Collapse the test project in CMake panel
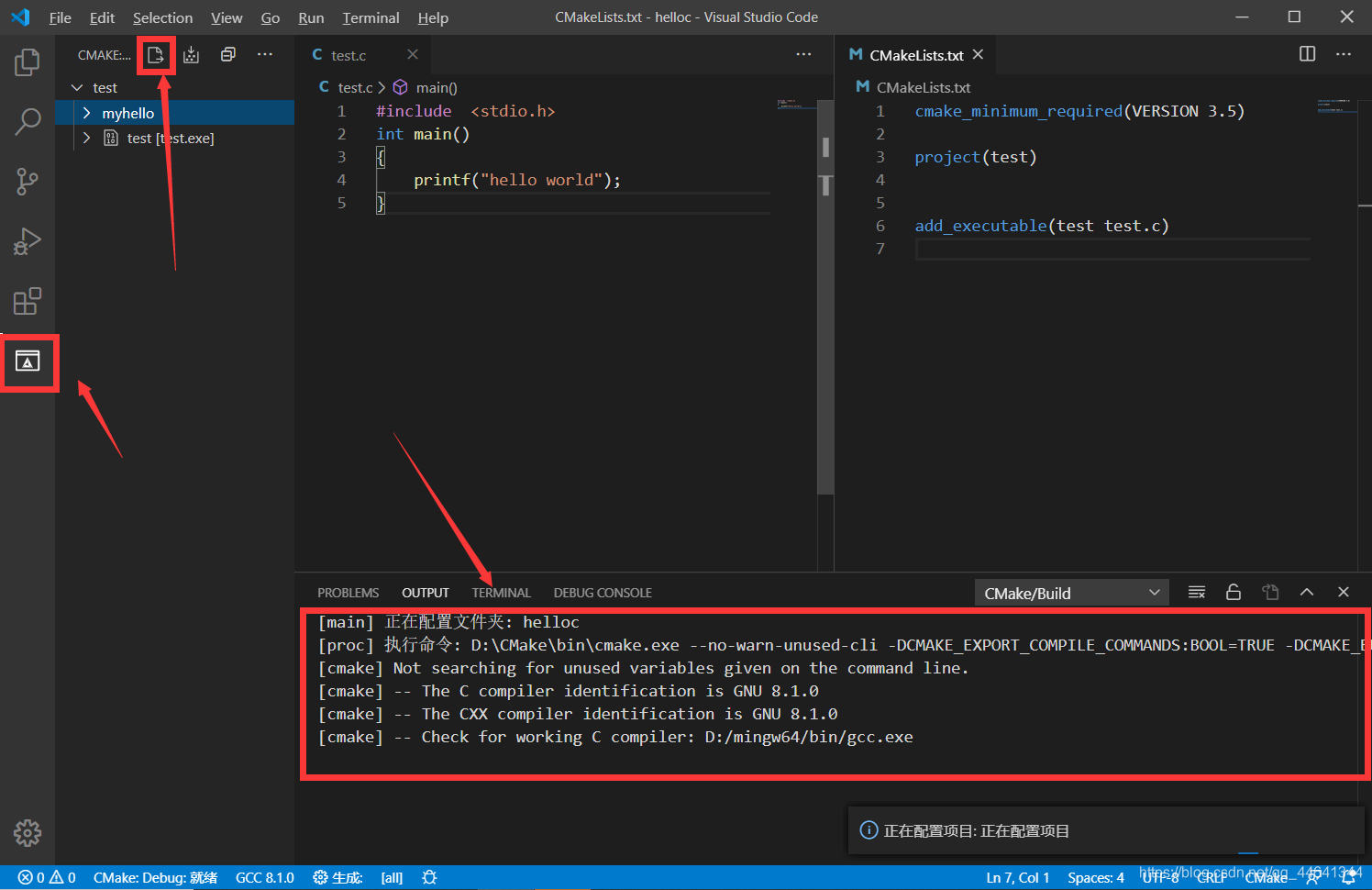This screenshot has height=890, width=1372. (x=77, y=87)
